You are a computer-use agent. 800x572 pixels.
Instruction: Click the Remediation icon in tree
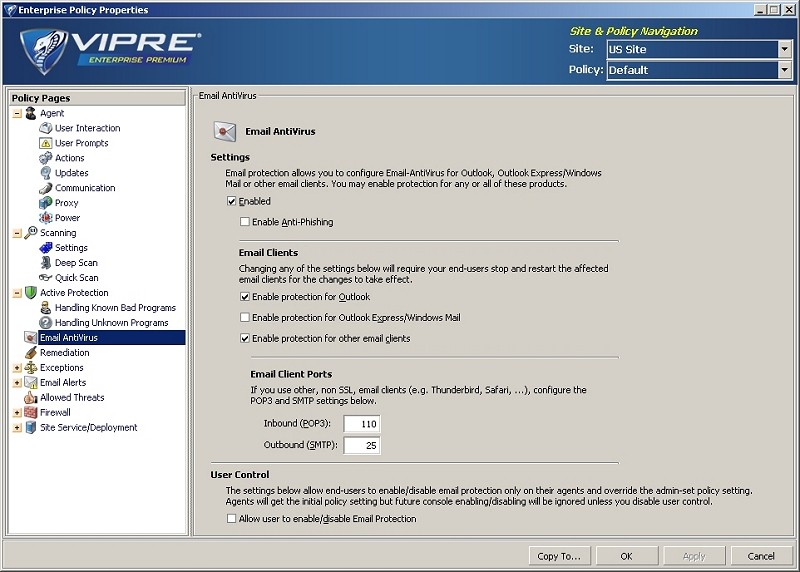pos(30,353)
